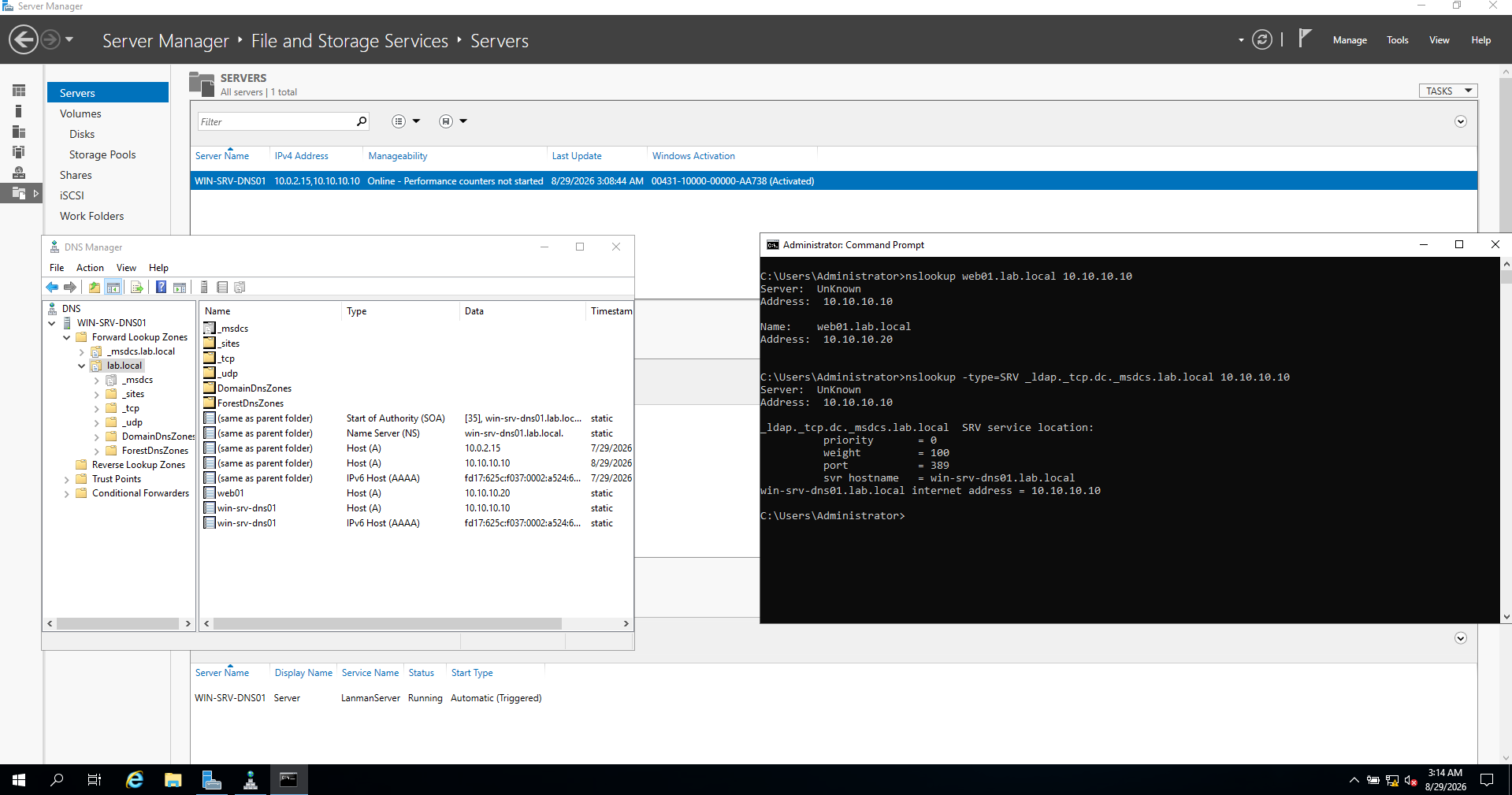Go to Volumes in the left navigation

(x=80, y=113)
